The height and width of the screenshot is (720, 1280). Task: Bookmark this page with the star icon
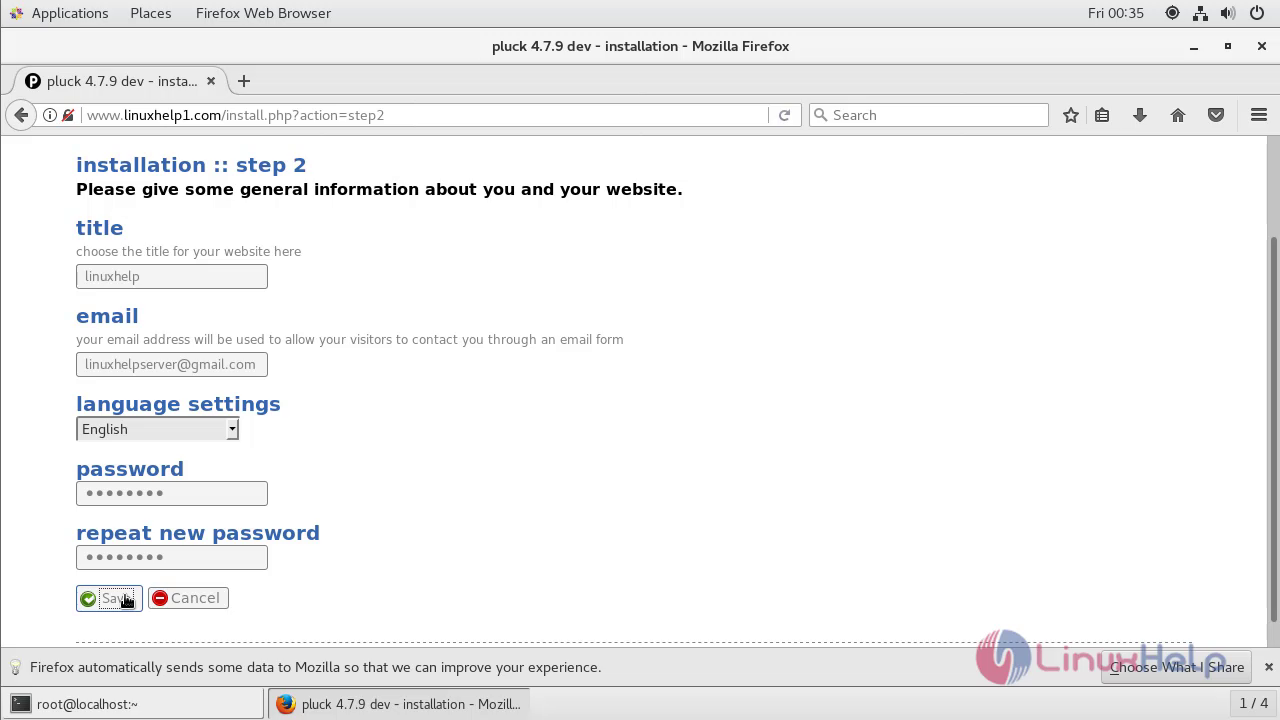1071,115
